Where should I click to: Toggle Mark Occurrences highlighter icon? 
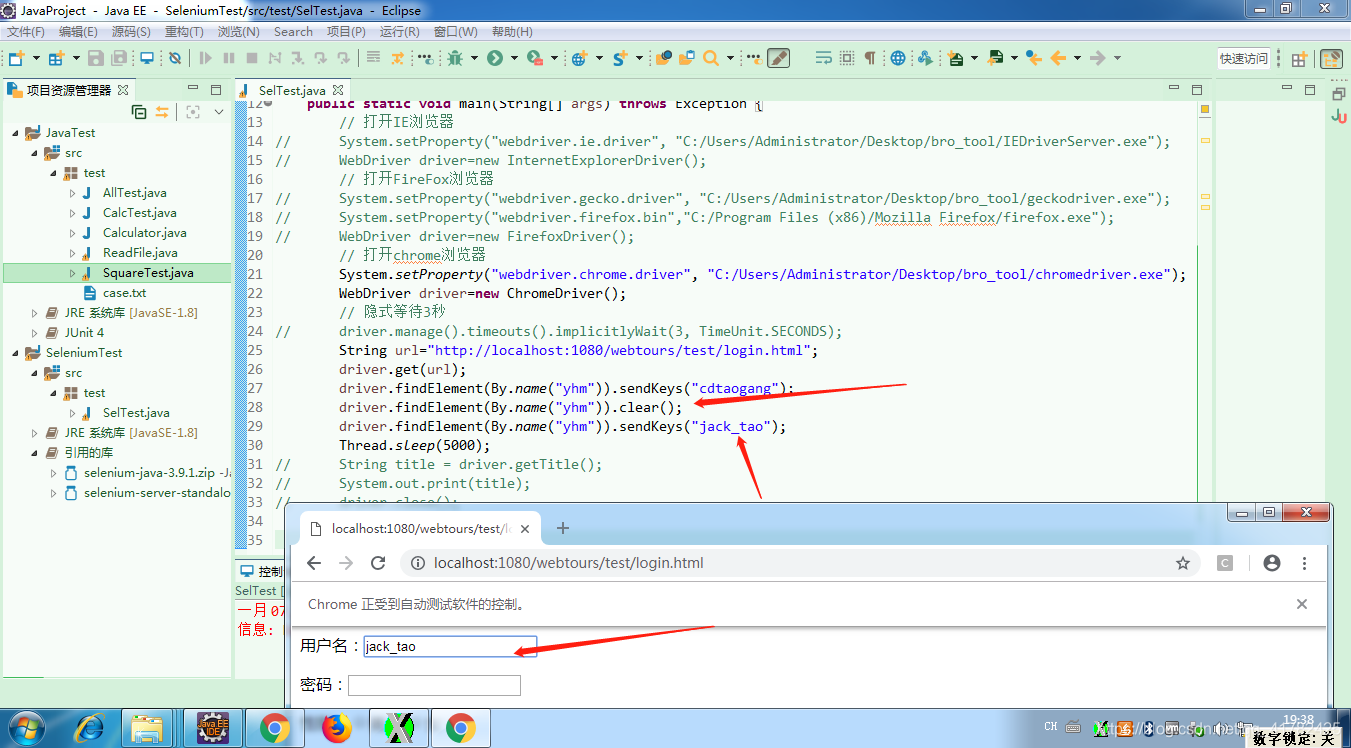click(x=778, y=58)
